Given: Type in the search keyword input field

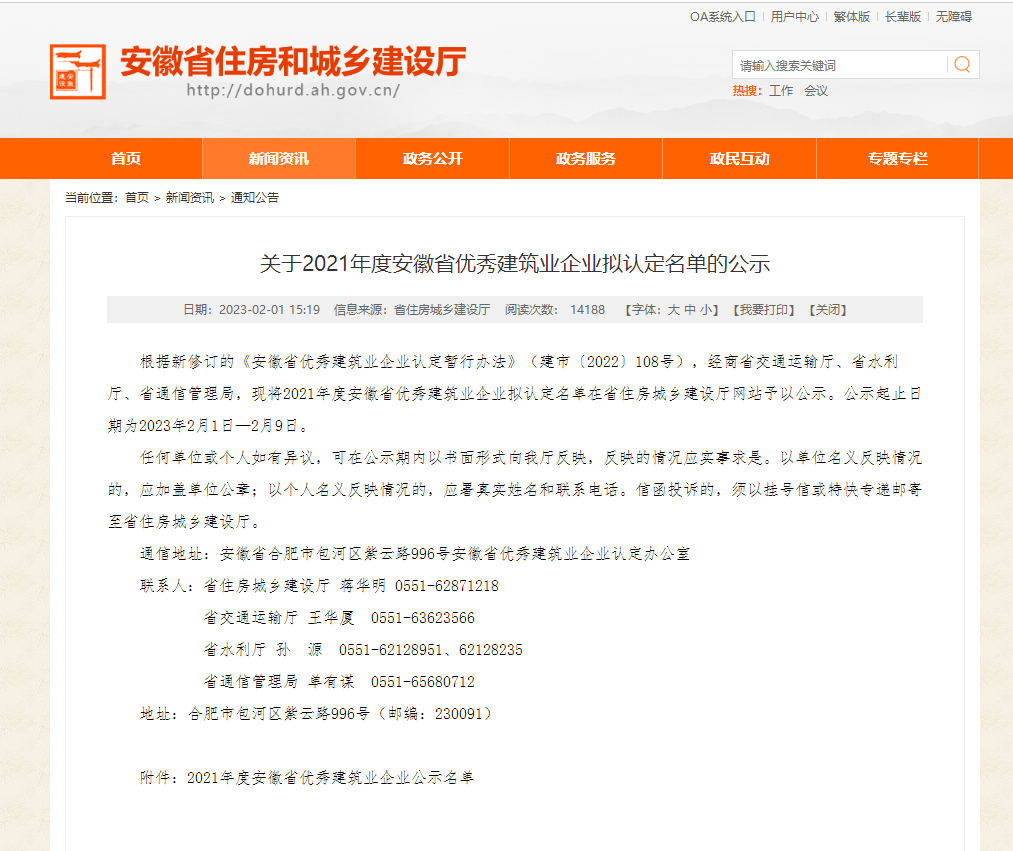Looking at the screenshot, I should tap(838, 66).
